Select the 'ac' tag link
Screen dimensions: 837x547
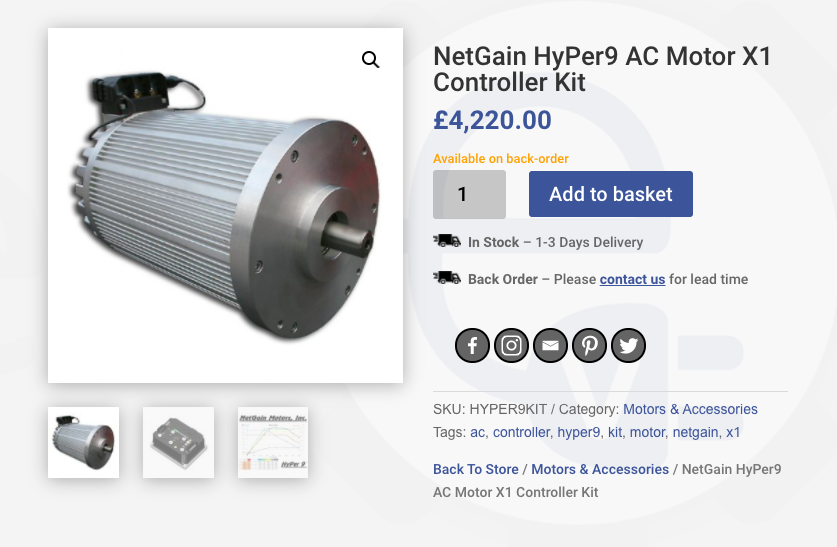click(477, 432)
